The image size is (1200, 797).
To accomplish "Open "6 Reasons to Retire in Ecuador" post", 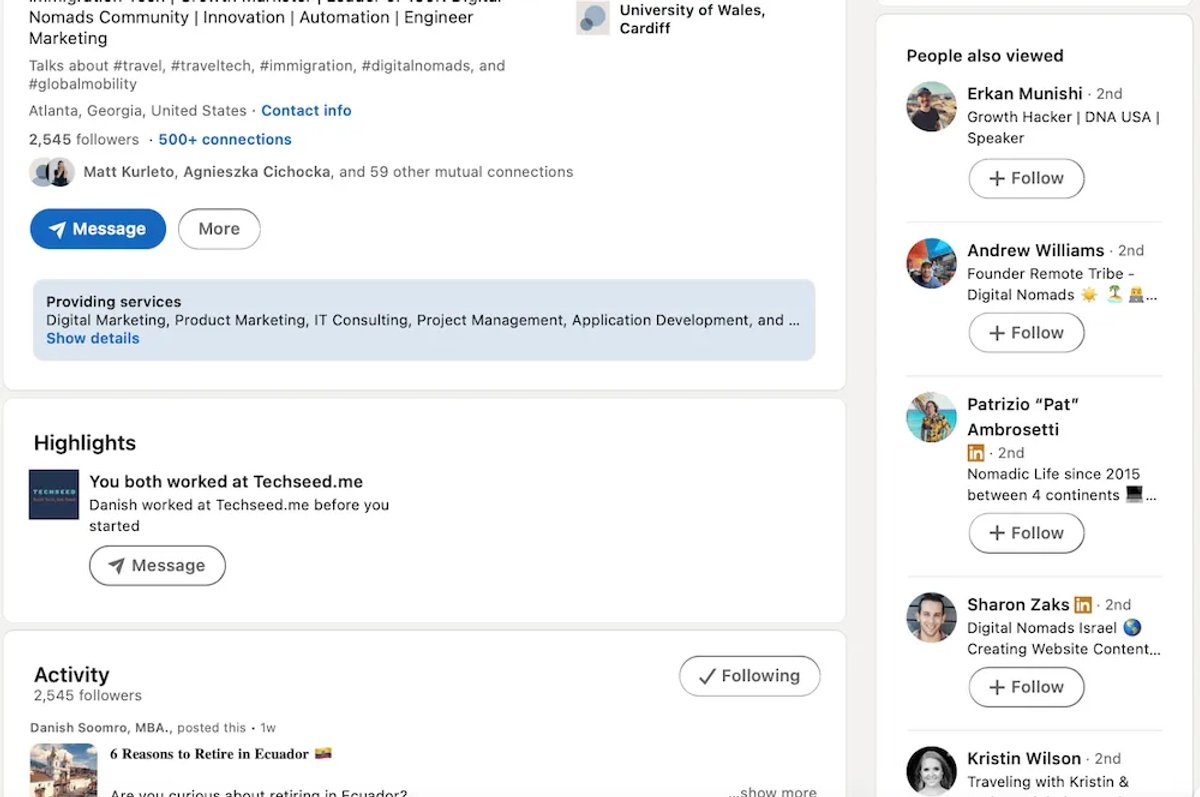I will [x=220, y=754].
